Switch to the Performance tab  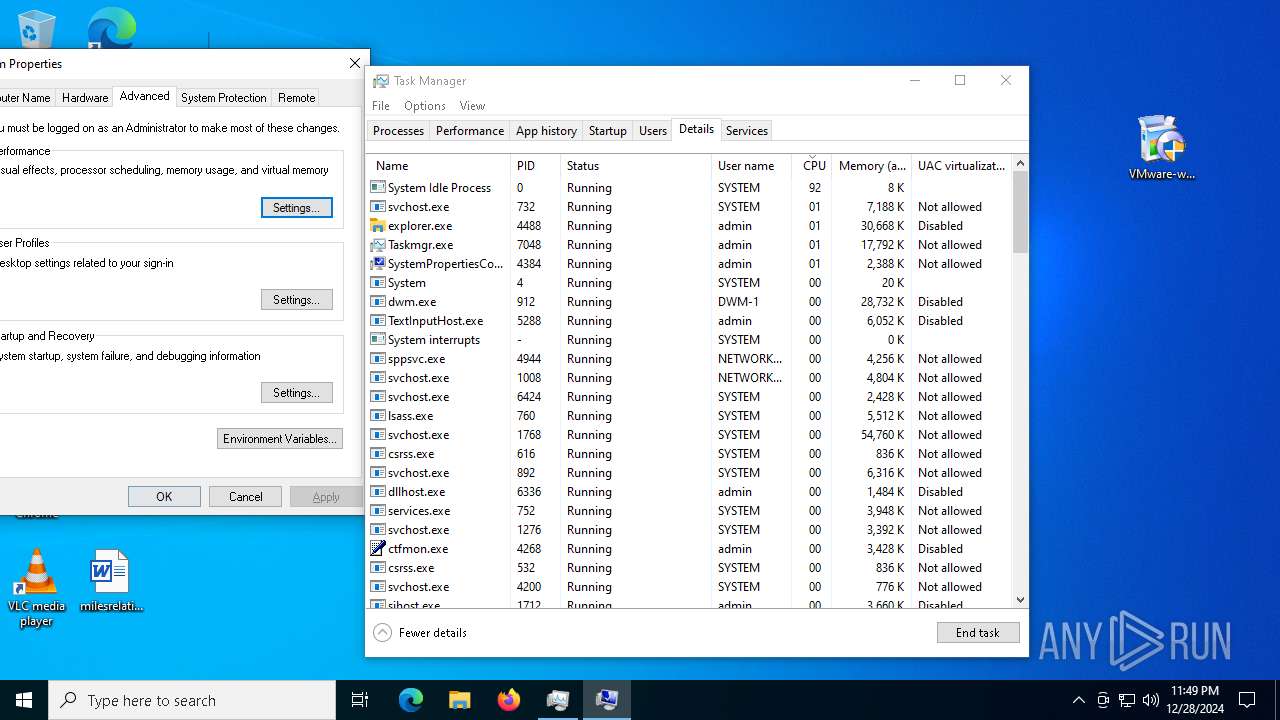click(470, 131)
